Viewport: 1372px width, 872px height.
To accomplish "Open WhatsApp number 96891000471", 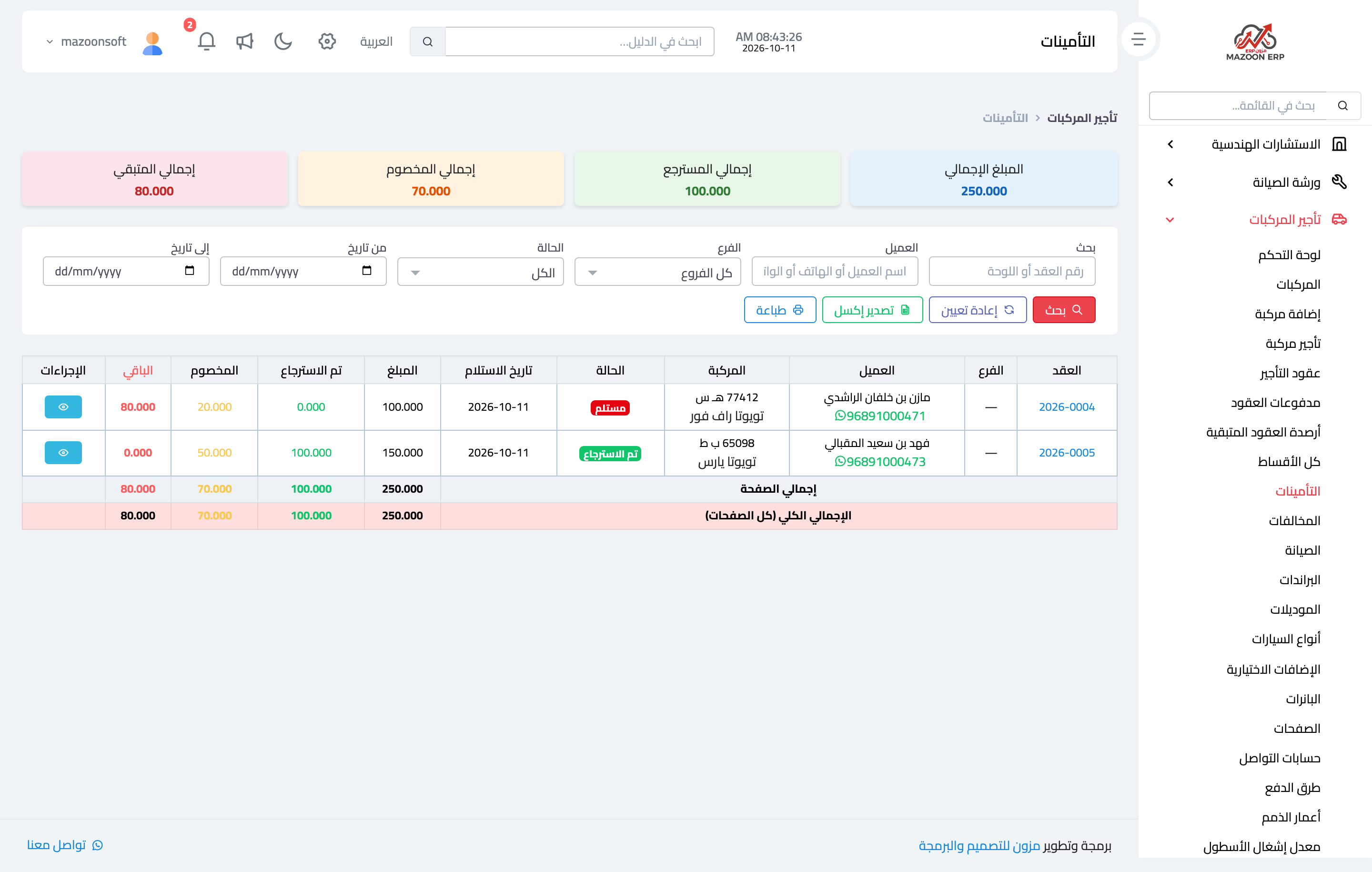I will pyautogui.click(x=880, y=416).
